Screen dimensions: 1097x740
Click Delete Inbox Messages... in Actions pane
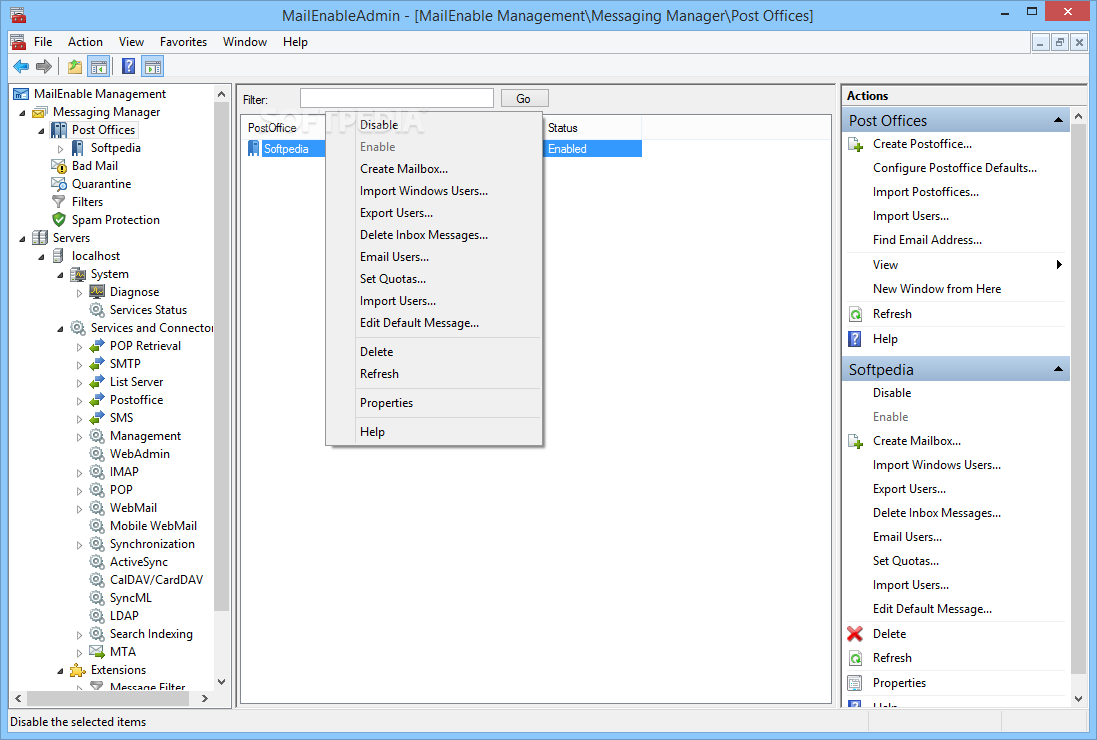tap(937, 513)
